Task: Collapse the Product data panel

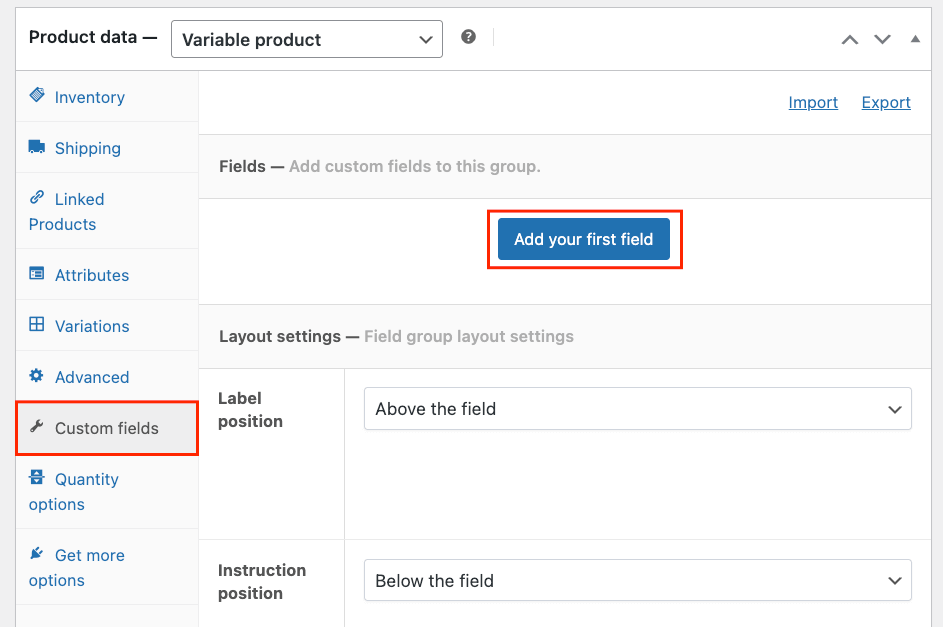Action: coord(915,39)
